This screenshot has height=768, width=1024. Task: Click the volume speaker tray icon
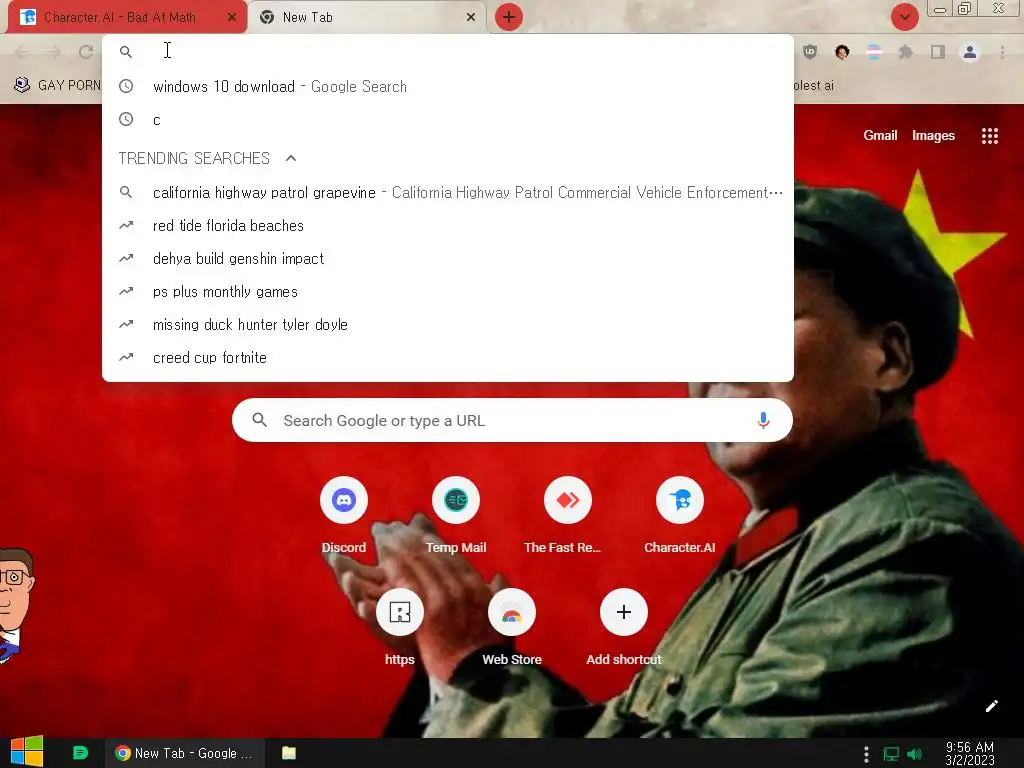point(914,754)
